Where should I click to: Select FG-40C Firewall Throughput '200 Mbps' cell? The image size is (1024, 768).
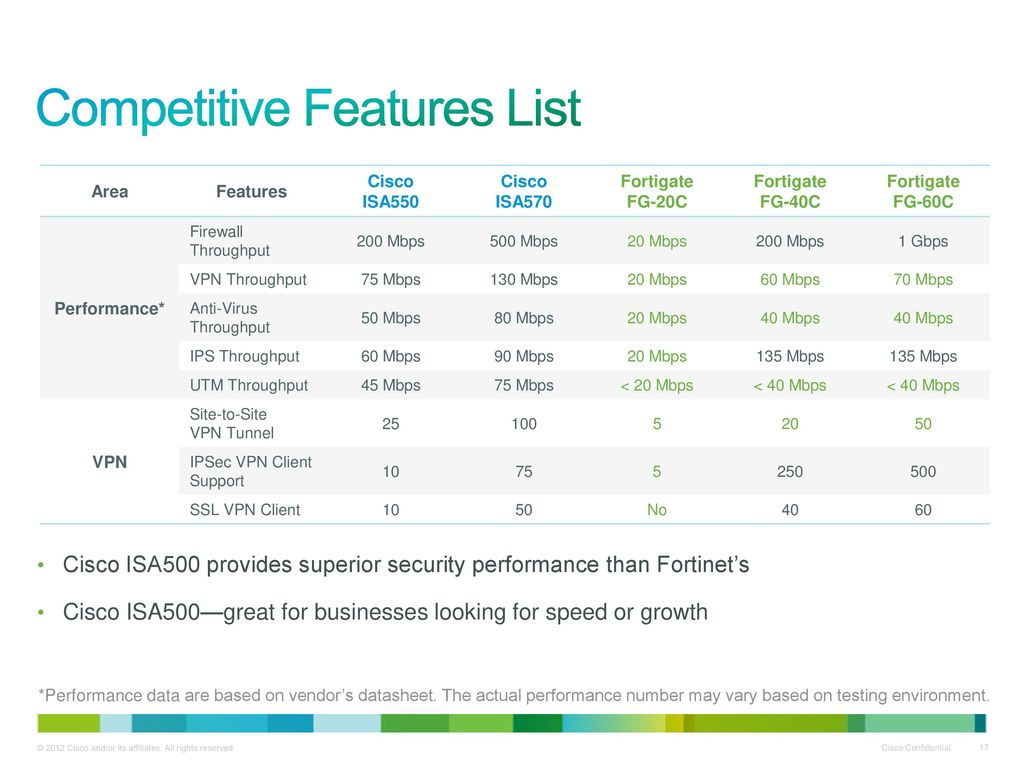(790, 241)
